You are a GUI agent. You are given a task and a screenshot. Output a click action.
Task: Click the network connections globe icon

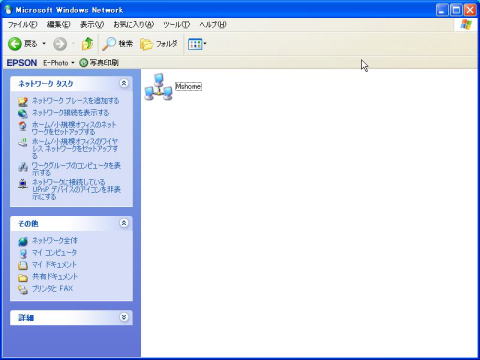tap(23, 113)
